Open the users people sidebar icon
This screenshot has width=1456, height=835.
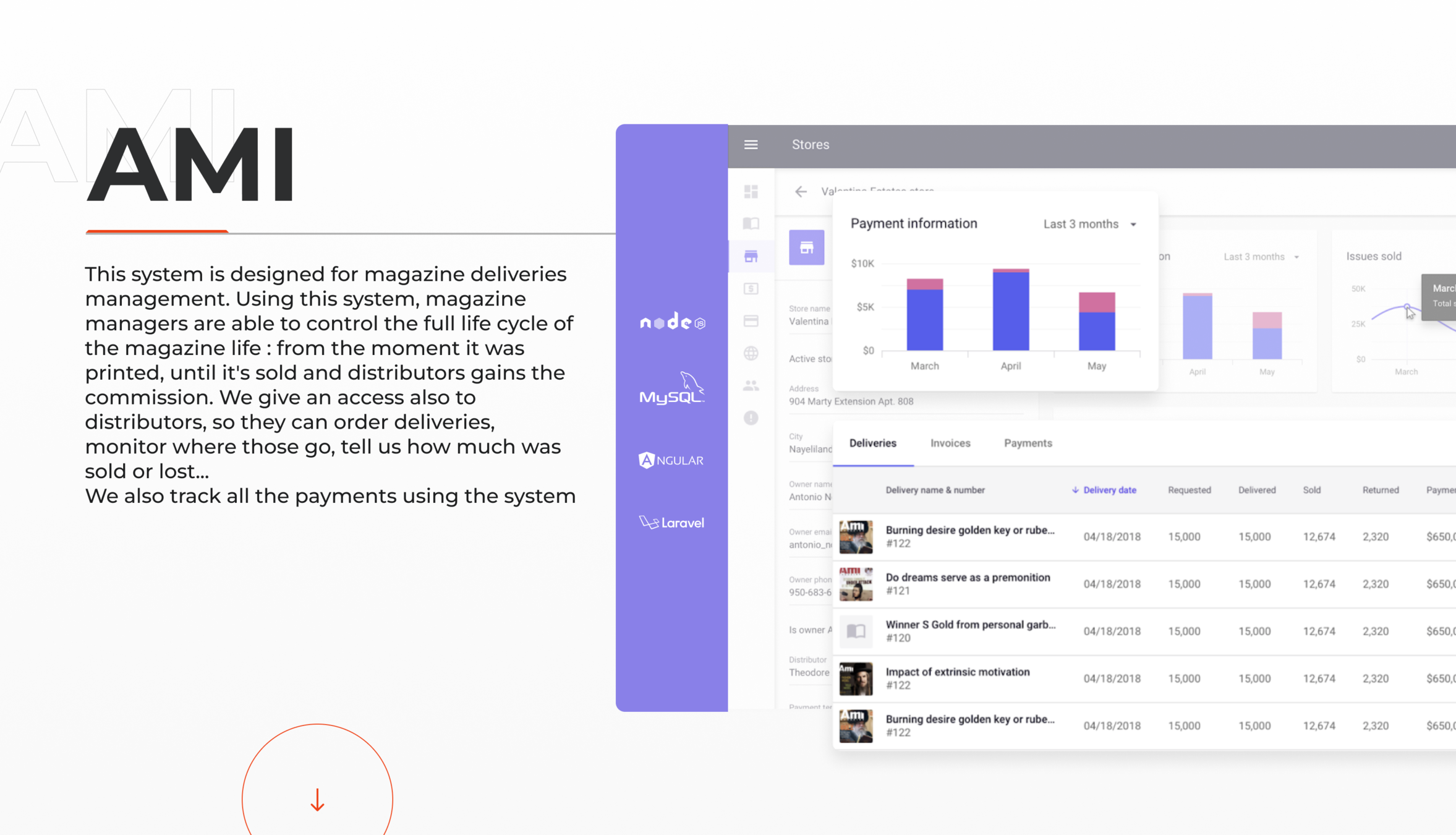(x=751, y=386)
